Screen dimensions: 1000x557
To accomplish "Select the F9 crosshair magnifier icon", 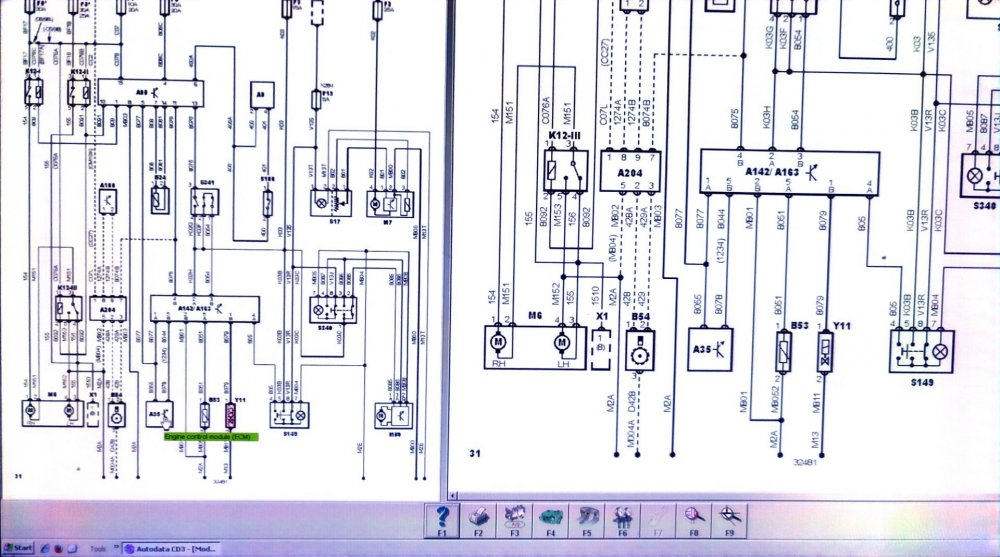I will pyautogui.click(x=730, y=517).
